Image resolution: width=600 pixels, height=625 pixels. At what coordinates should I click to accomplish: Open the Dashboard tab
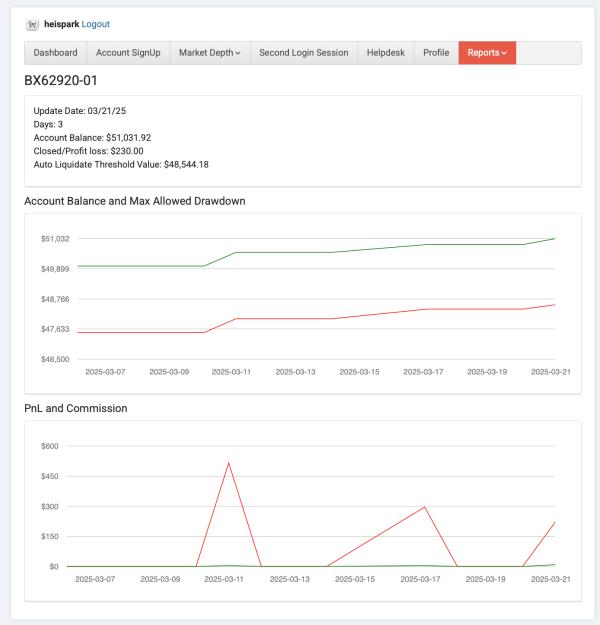(x=55, y=53)
